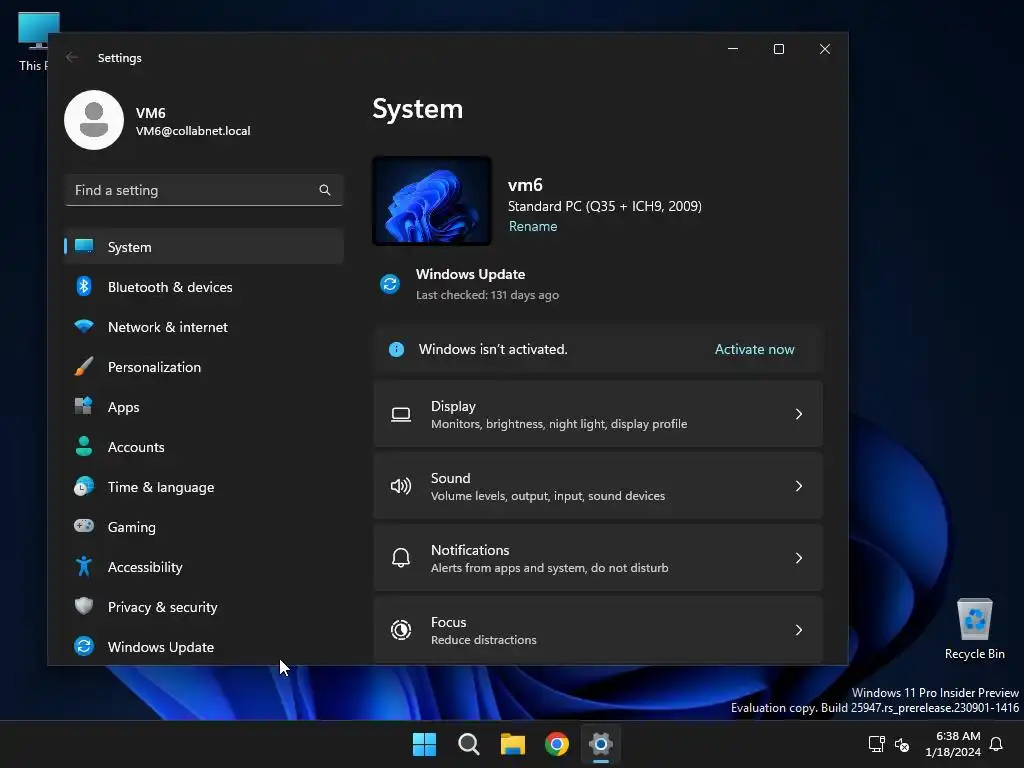Open Sound via volume levels description
The height and width of the screenshot is (768, 1024).
point(548,496)
